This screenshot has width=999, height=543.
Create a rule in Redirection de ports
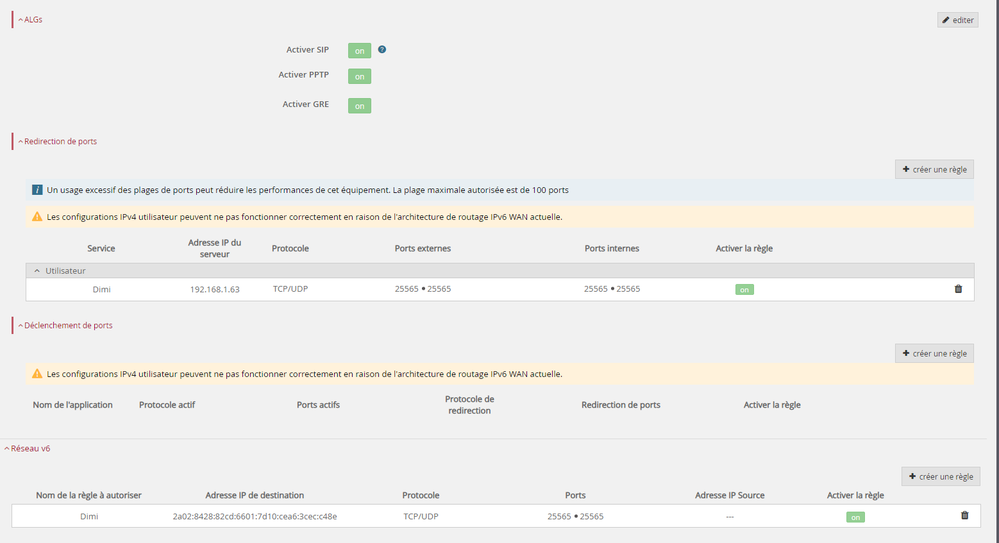tap(934, 169)
